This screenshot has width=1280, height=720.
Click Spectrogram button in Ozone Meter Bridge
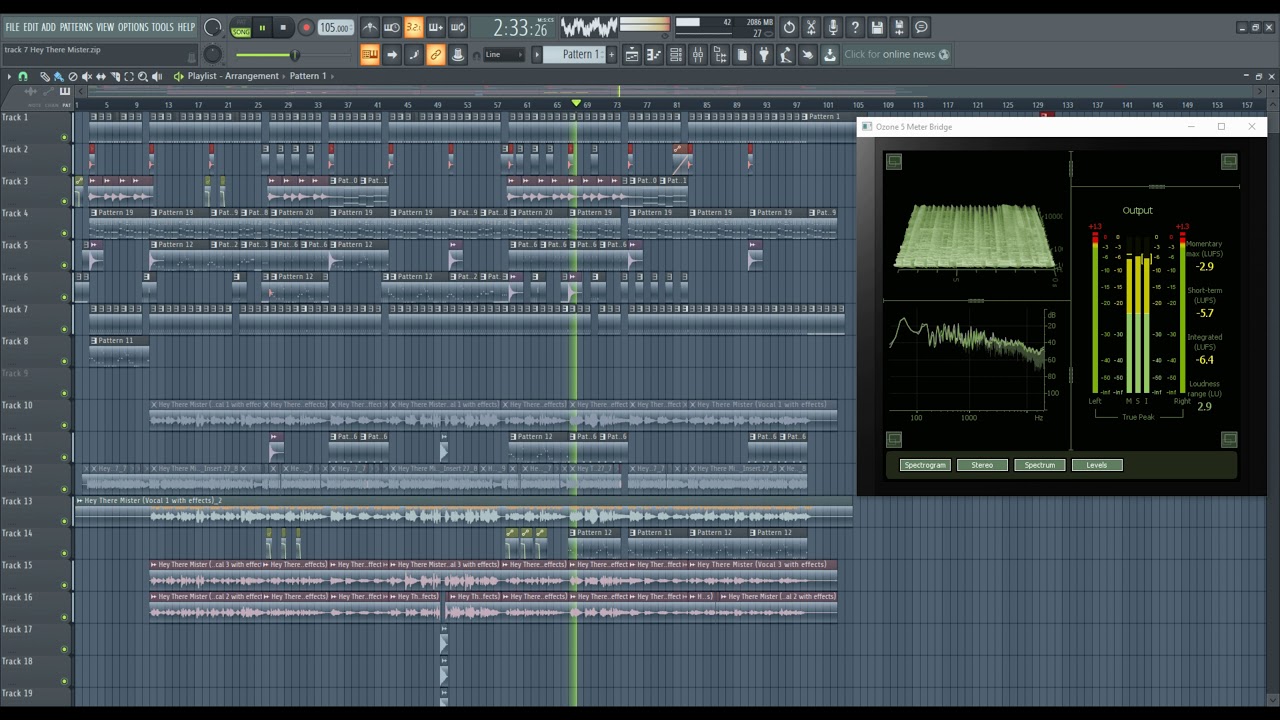point(924,465)
